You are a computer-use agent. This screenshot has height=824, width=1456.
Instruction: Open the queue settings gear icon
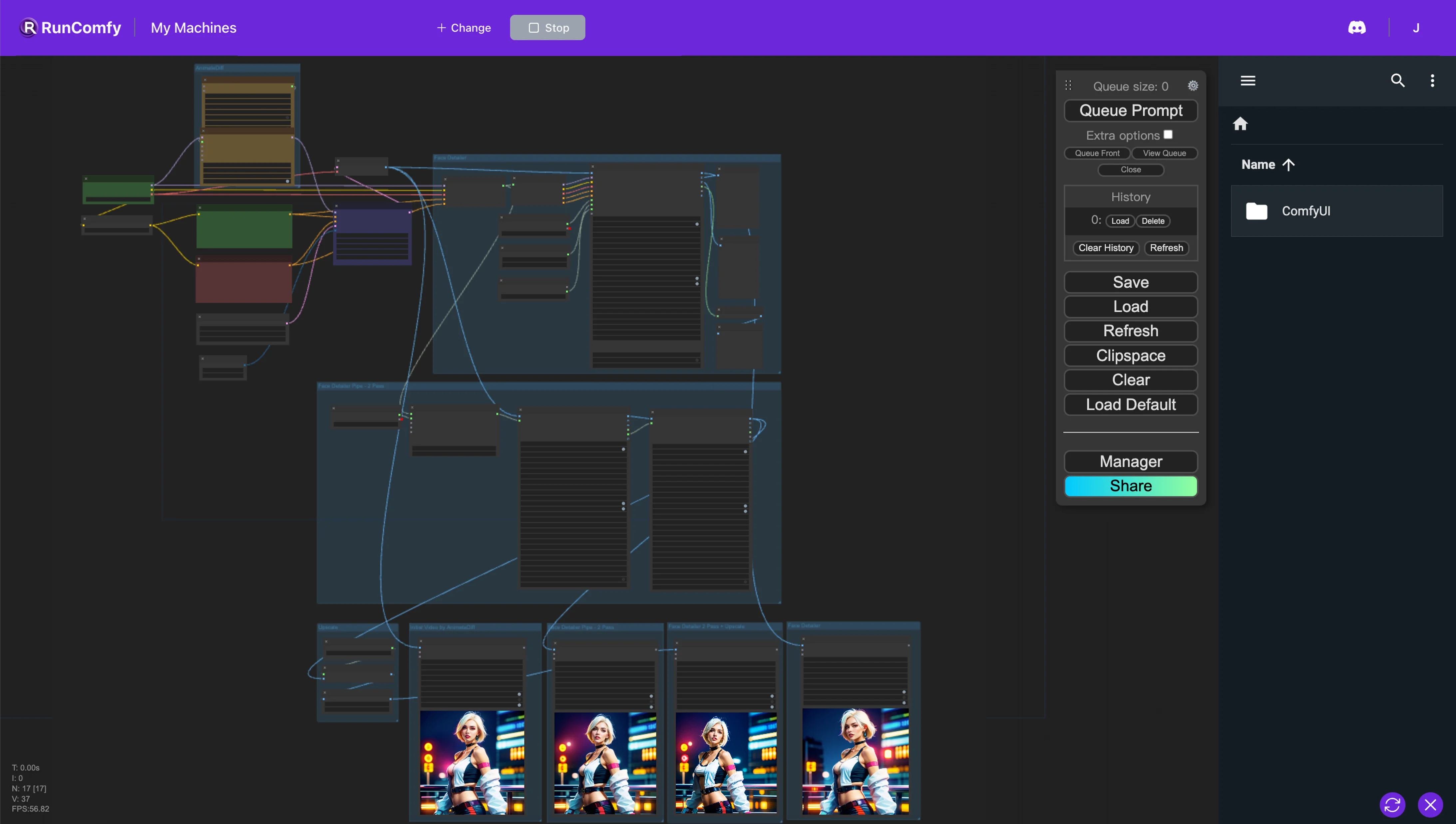coord(1193,86)
